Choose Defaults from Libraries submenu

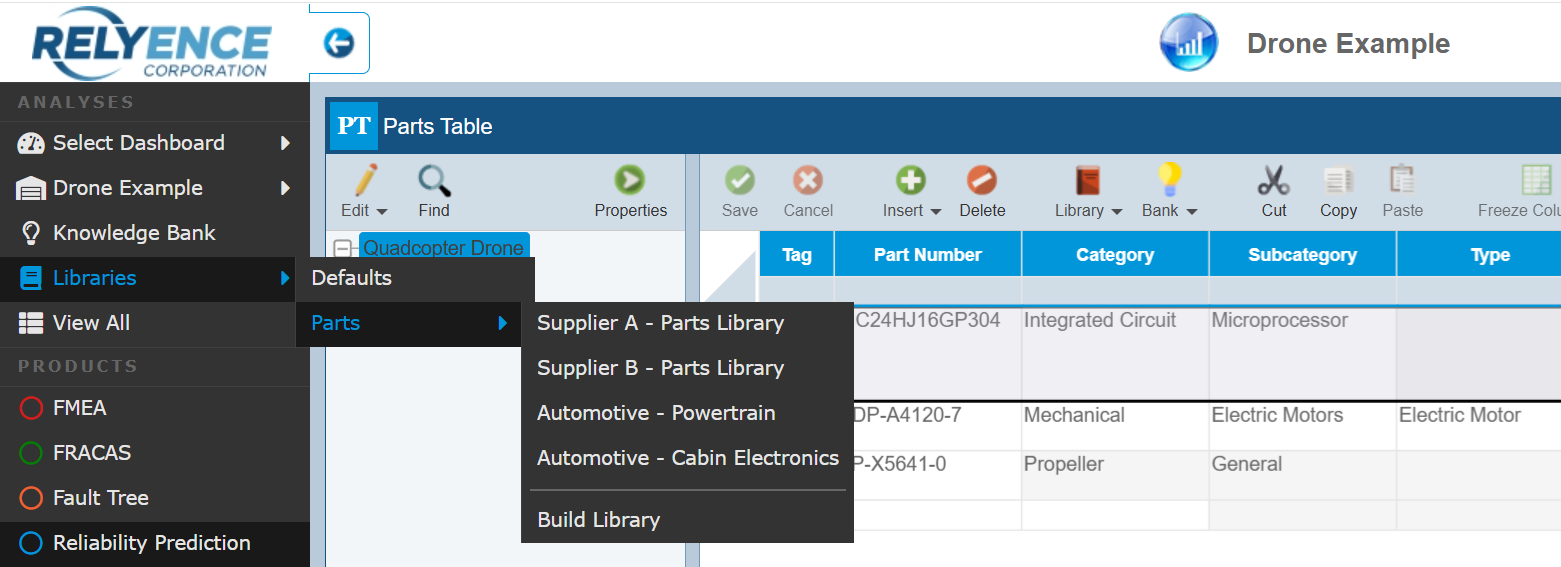pos(415,279)
